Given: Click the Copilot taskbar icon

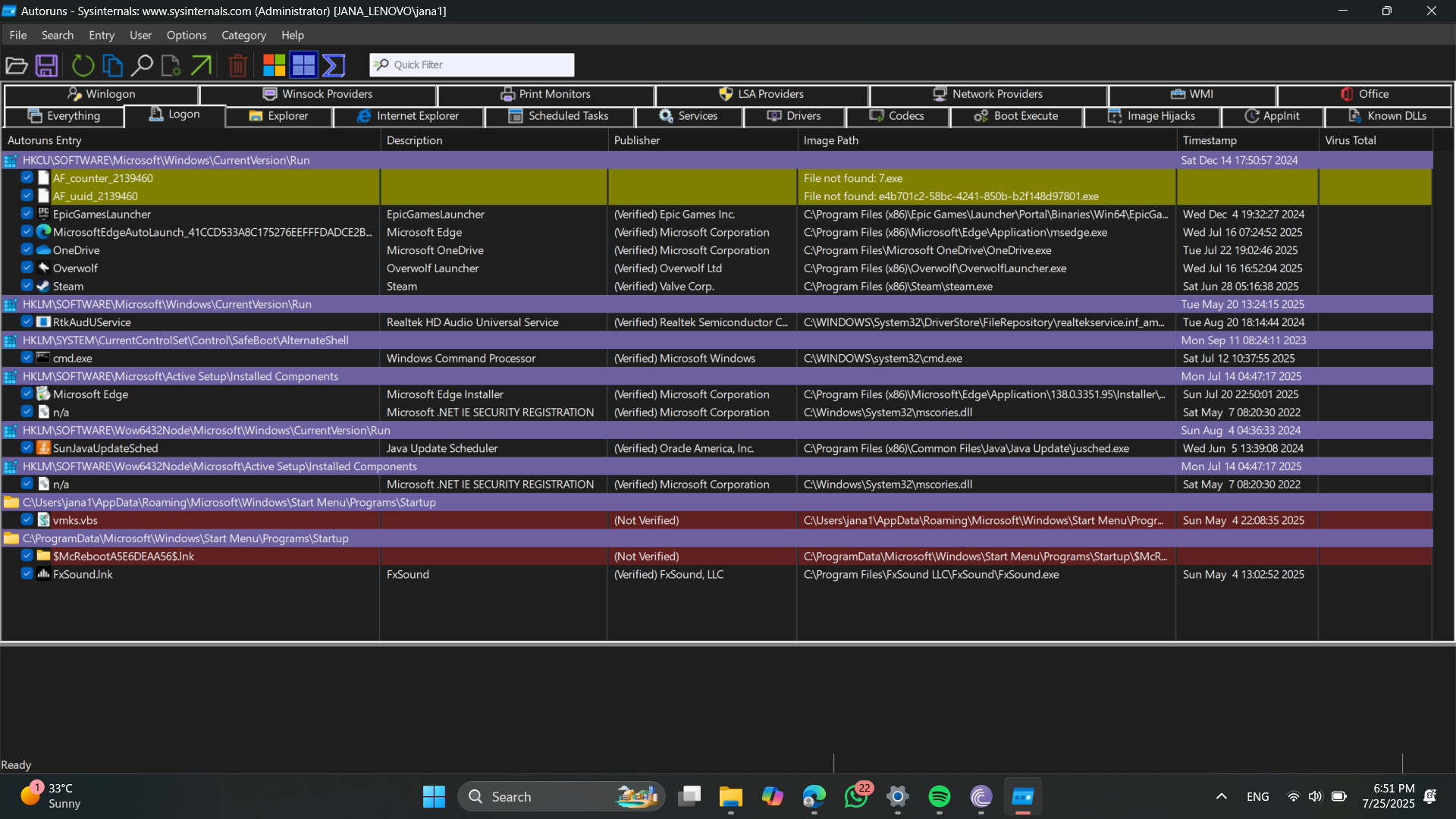Looking at the screenshot, I should click(x=773, y=796).
